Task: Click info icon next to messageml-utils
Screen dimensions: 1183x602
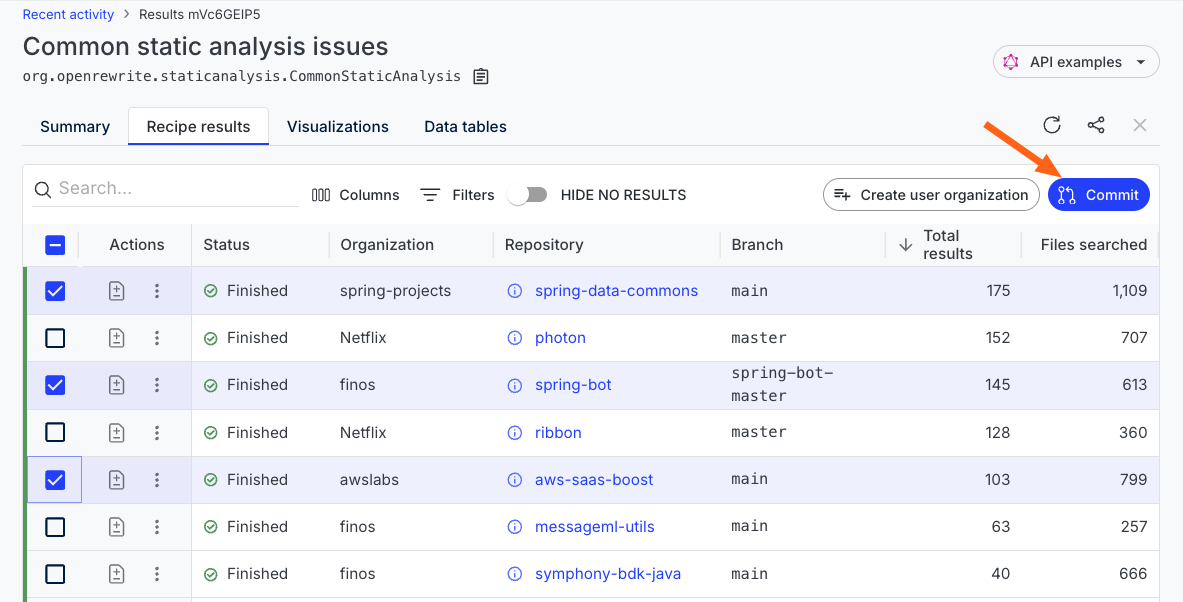Action: pyautogui.click(x=515, y=527)
